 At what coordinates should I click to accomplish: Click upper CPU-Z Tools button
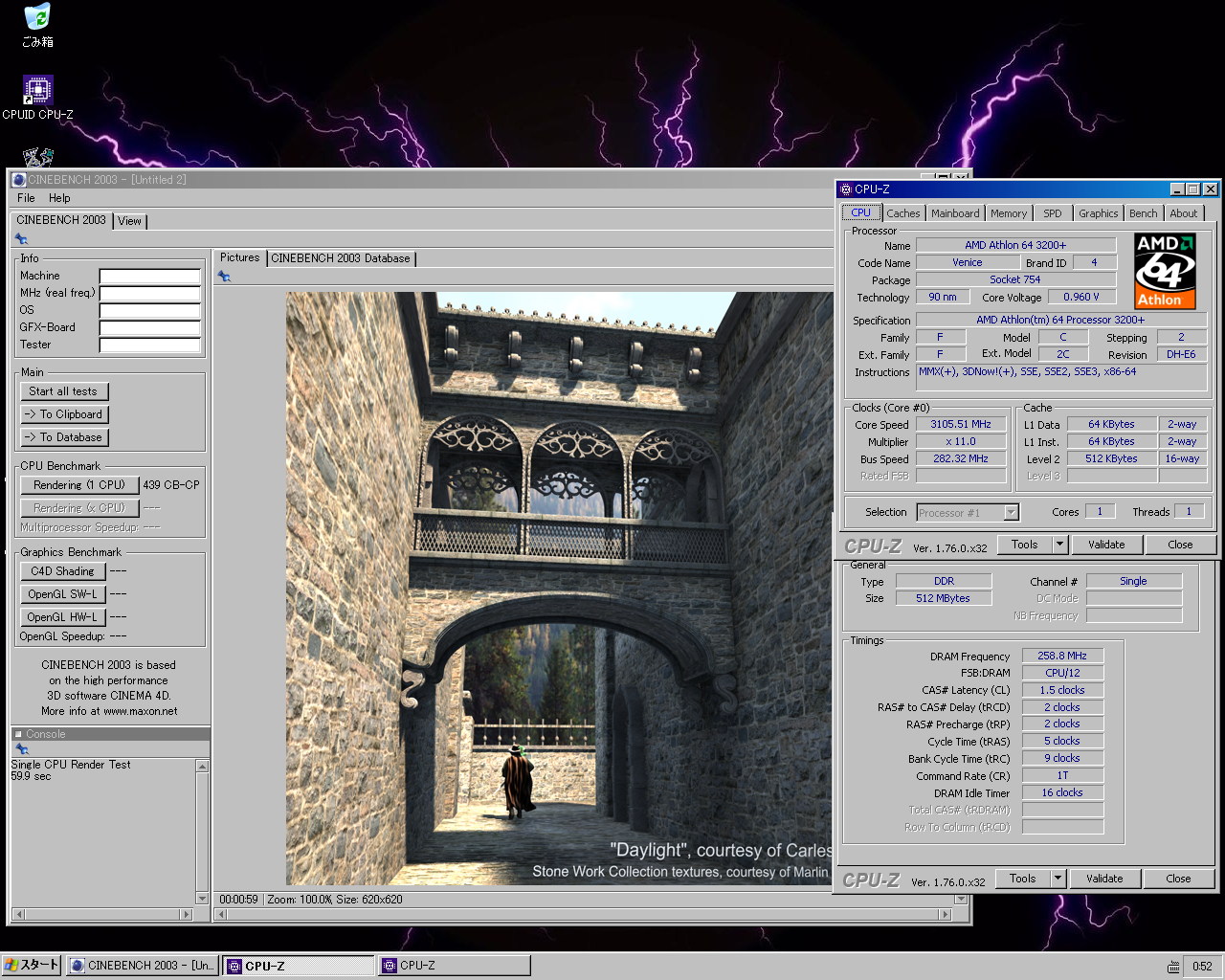tap(1025, 545)
